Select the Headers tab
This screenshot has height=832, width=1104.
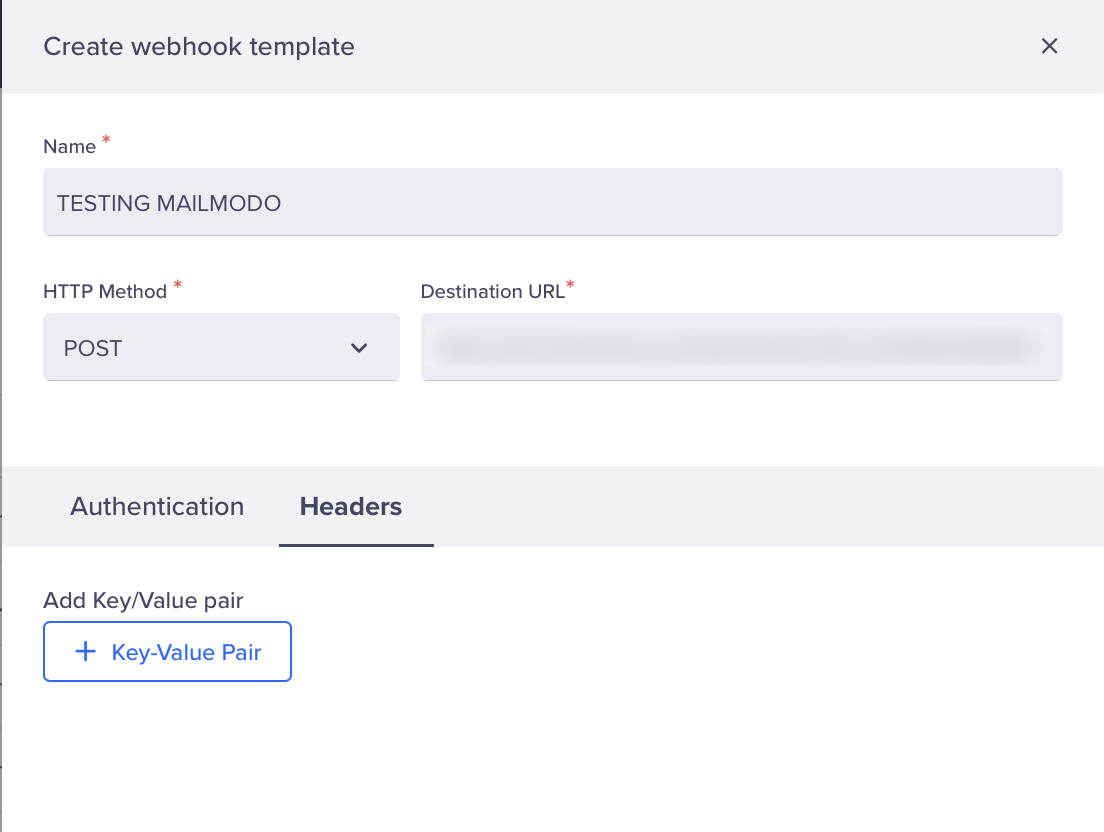click(350, 506)
